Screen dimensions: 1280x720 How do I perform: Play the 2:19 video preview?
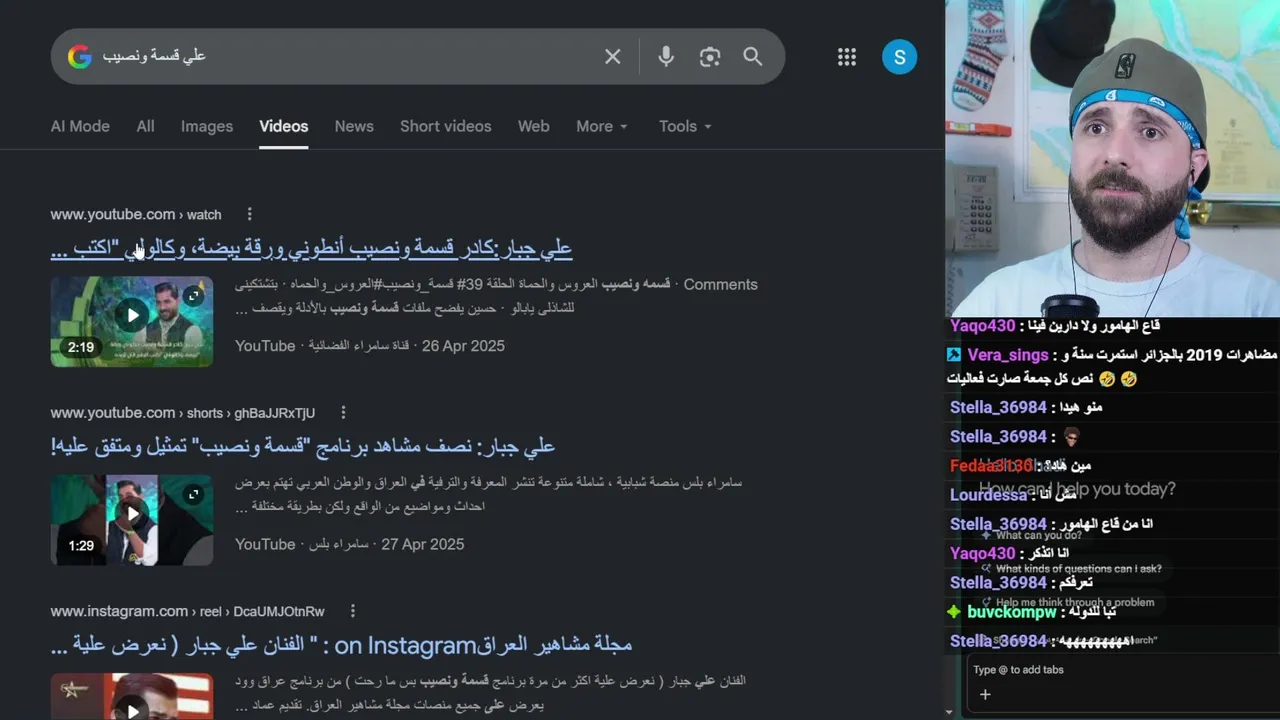point(132,316)
